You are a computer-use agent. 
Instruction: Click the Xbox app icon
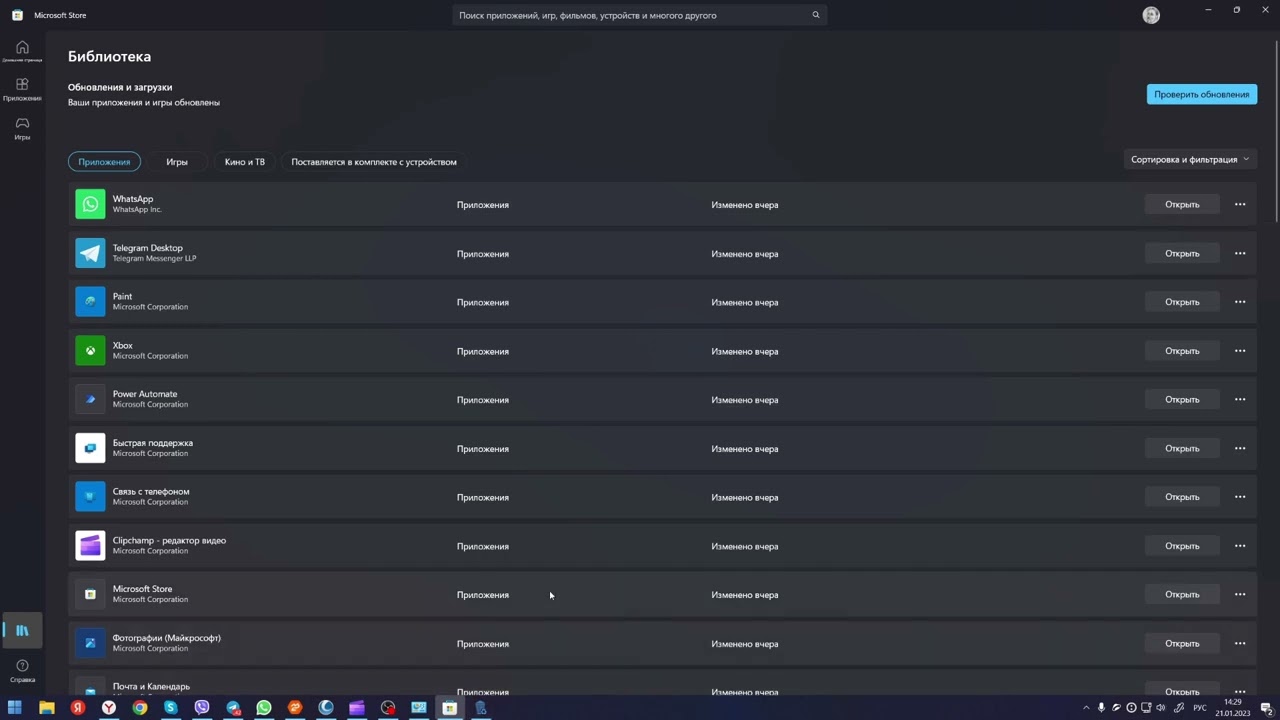coord(90,350)
